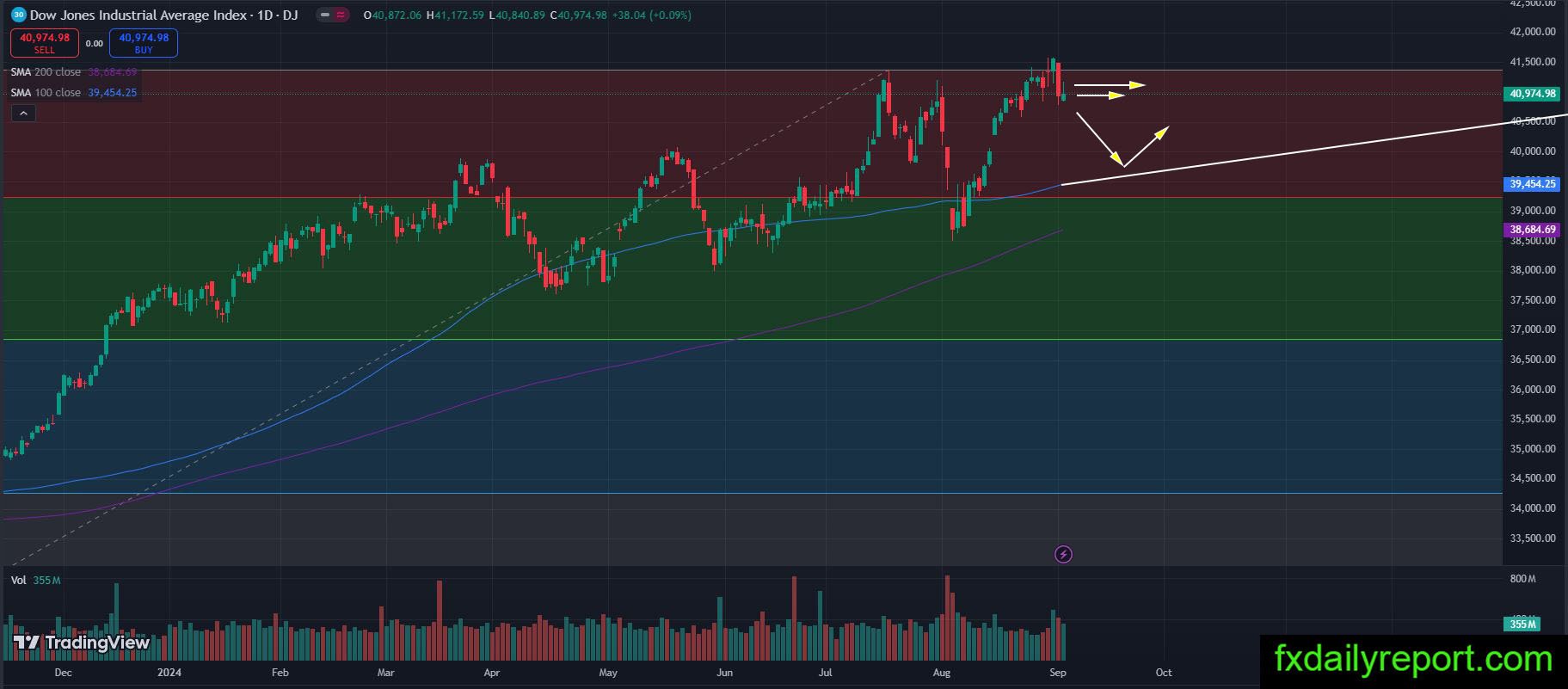Screen dimensions: 1568x689
Task: Click the 2024 label on the time axis
Action: click(170, 673)
